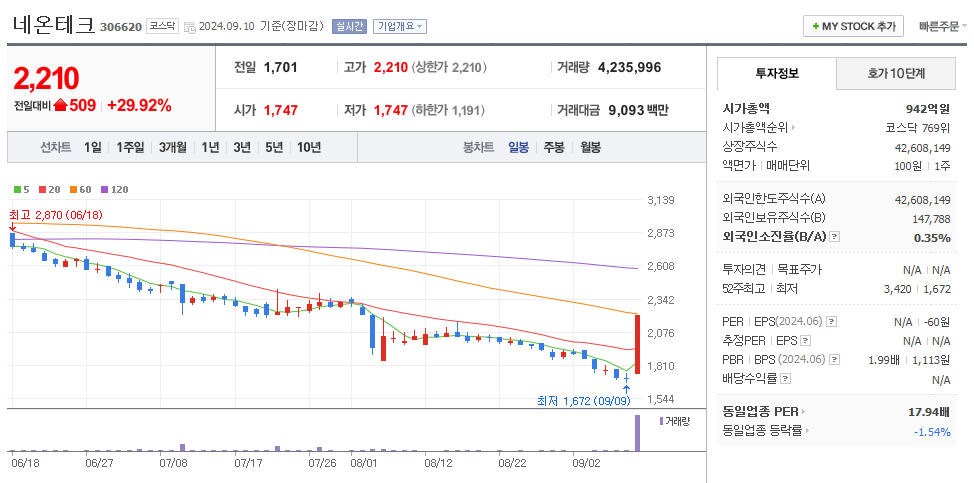Click the 3,139 price axis label
This screenshot has width=974, height=483.
[x=661, y=201]
